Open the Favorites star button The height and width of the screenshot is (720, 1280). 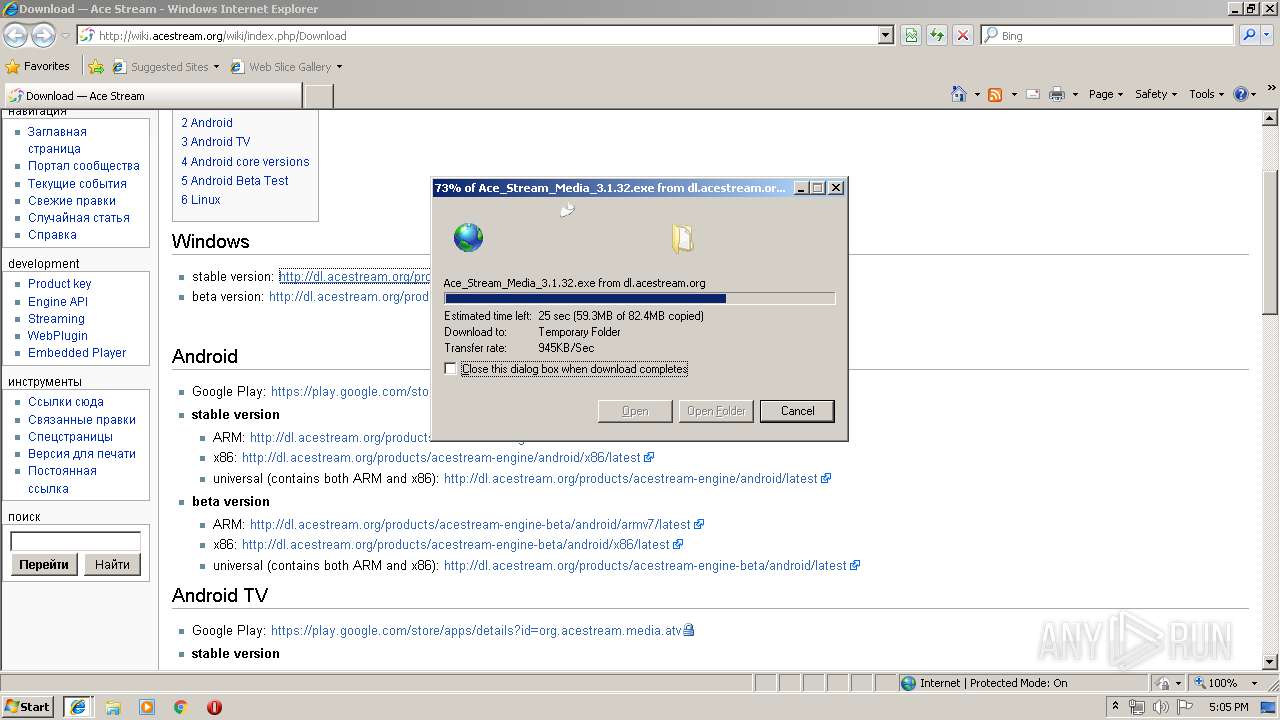click(37, 66)
